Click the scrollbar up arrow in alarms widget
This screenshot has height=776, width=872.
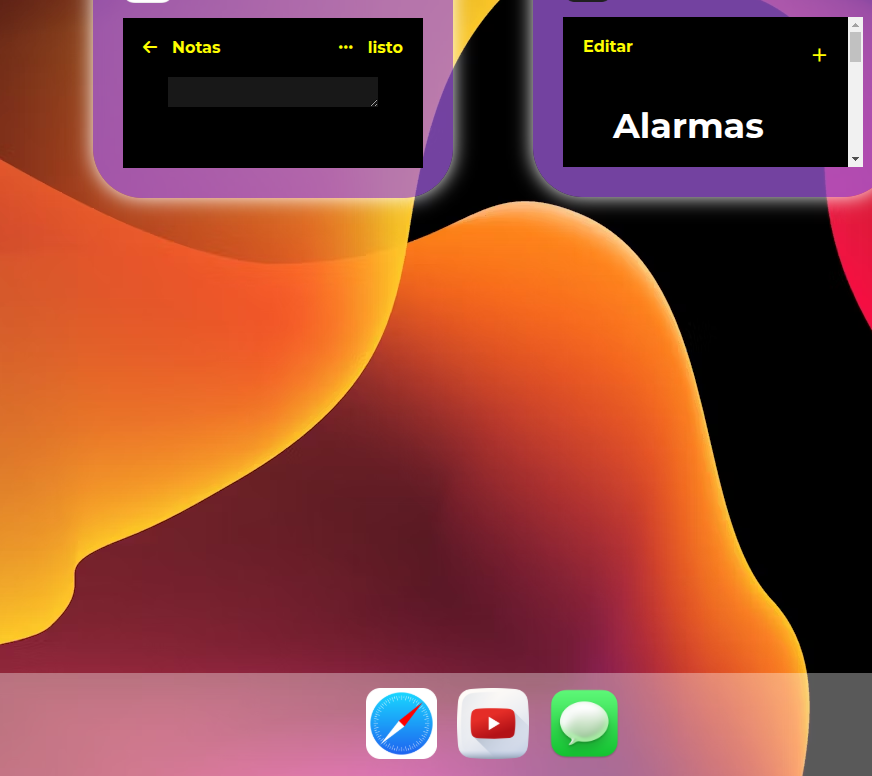(855, 24)
